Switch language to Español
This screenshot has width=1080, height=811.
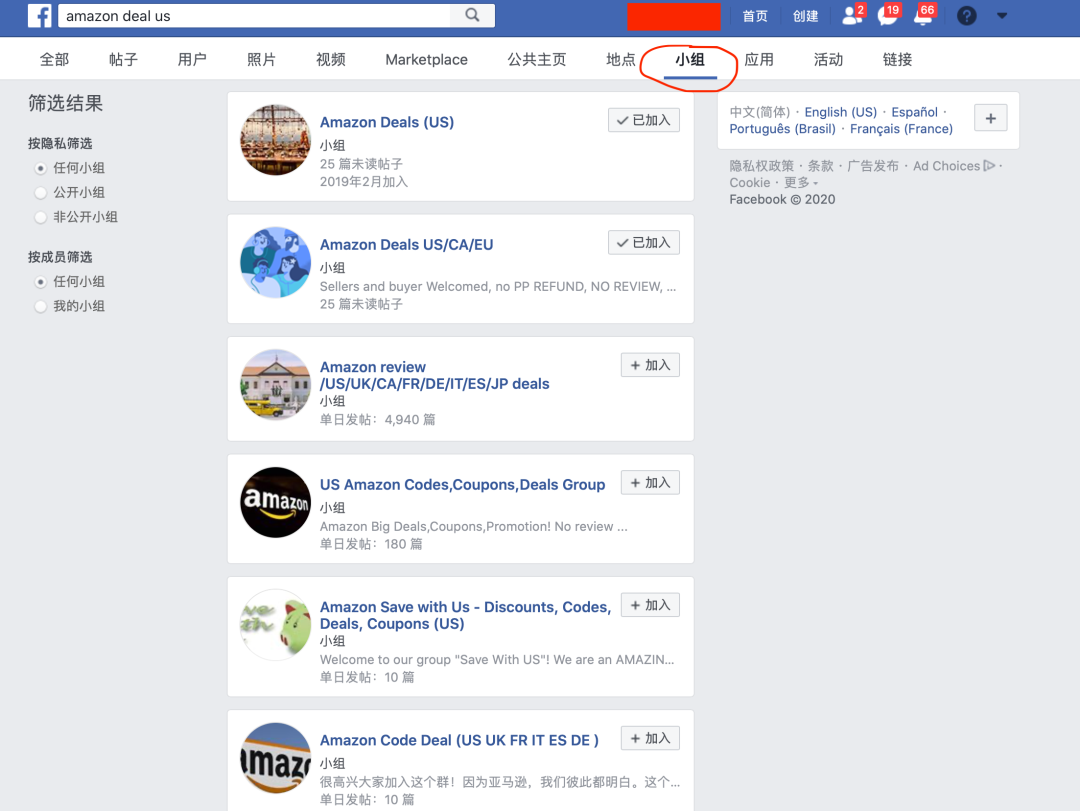tap(914, 112)
